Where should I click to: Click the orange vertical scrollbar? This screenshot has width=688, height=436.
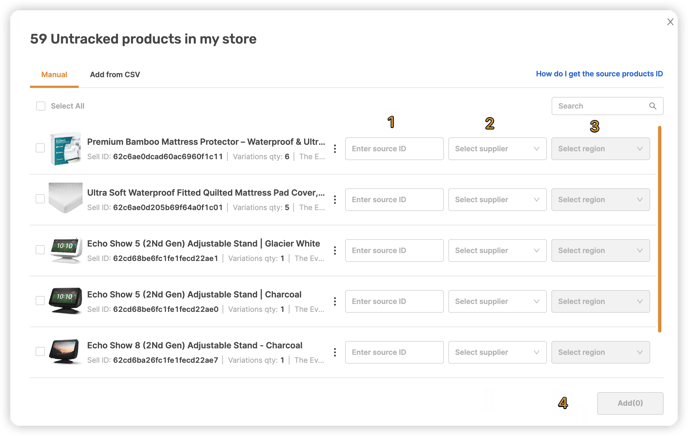[659, 229]
